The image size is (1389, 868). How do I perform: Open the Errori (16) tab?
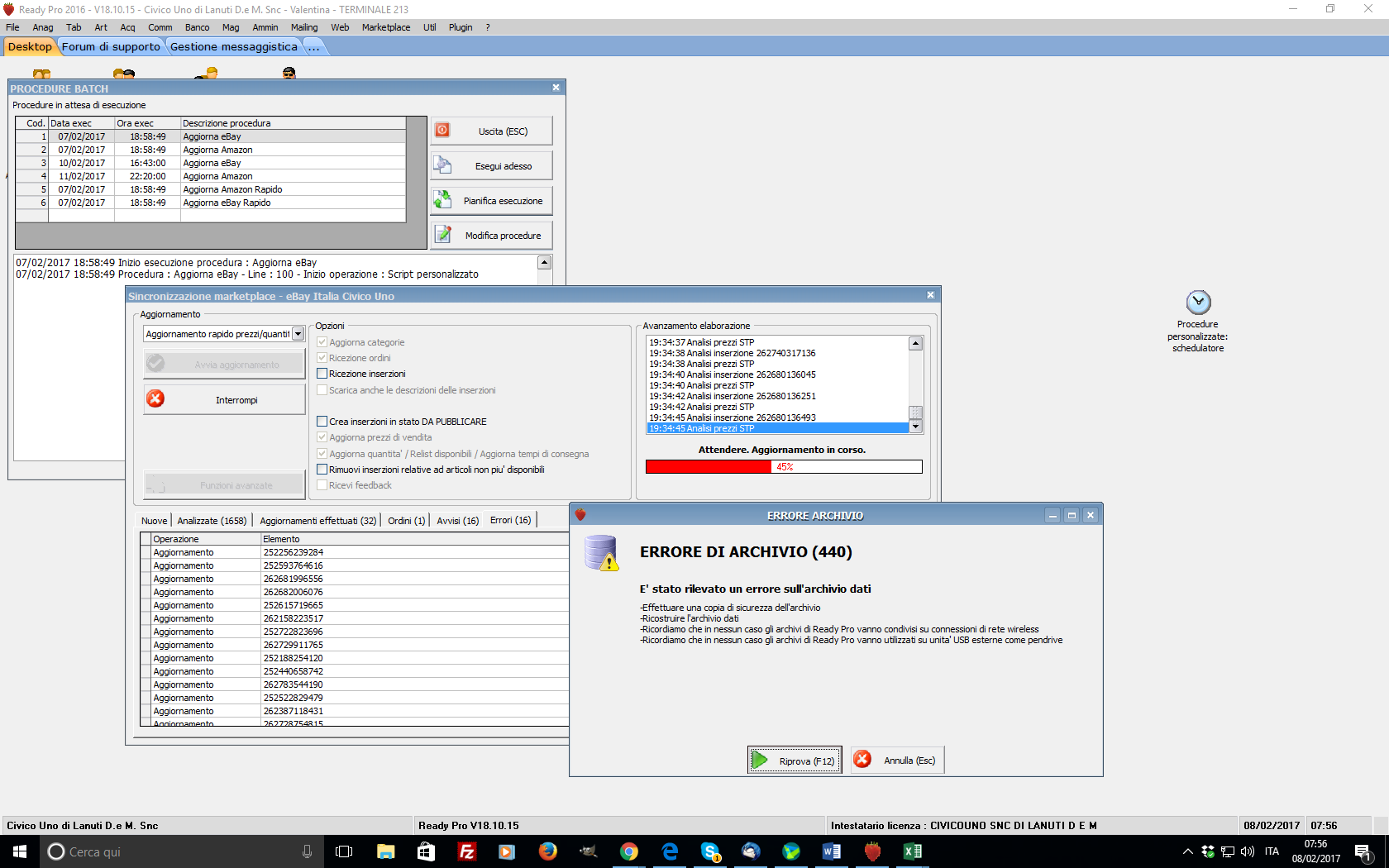(510, 520)
